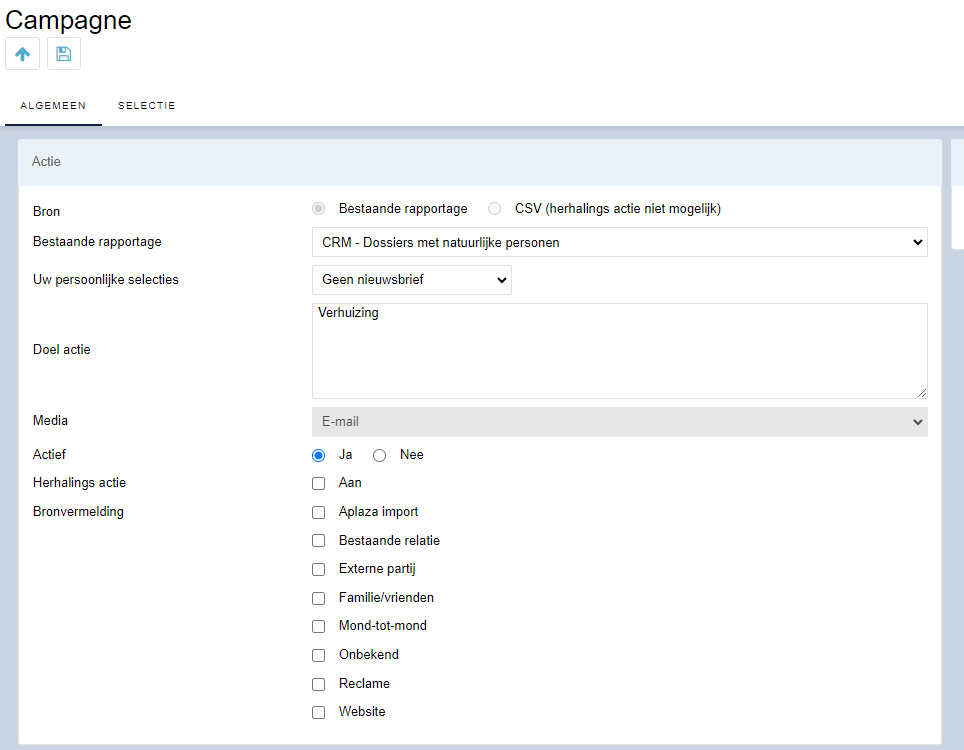Set Actief to Ja
Viewport: 964px width, 750px height.
tap(318, 456)
